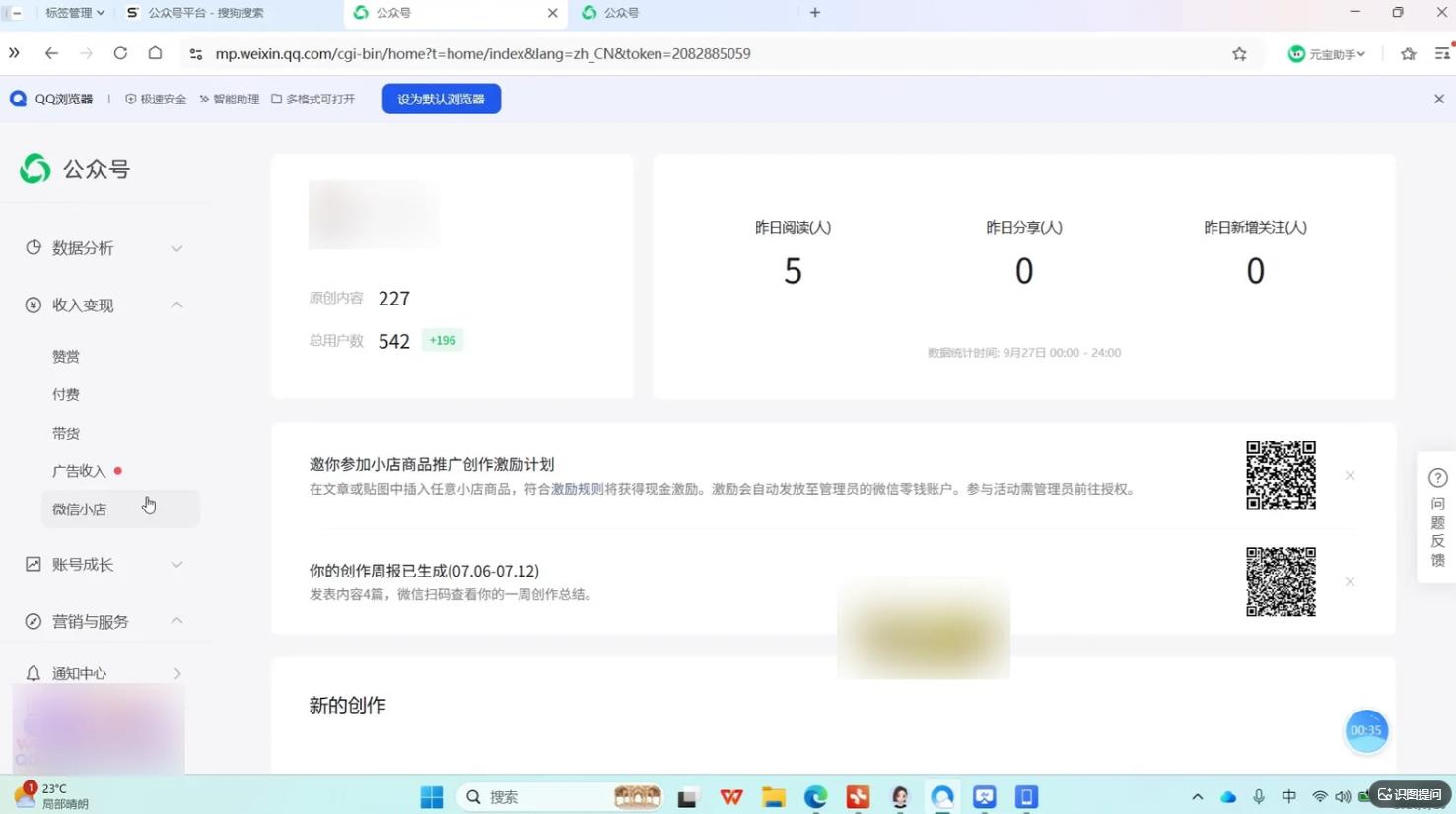
Task: Expand the 账号成长 menu chevron
Action: coord(176,565)
